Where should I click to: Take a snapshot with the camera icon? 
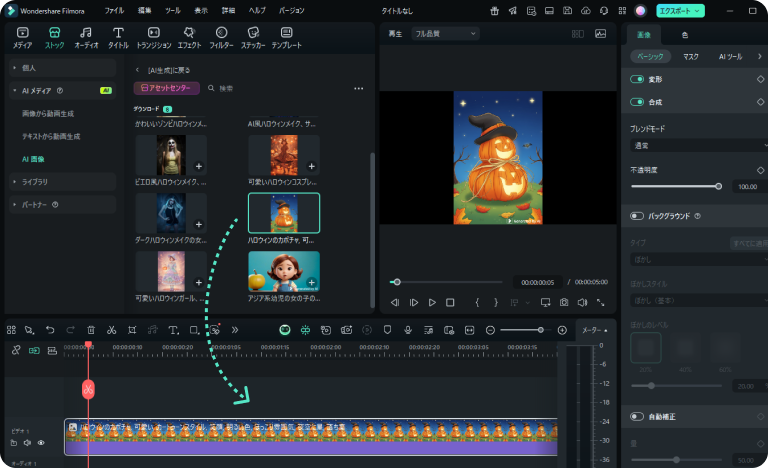[x=564, y=302]
